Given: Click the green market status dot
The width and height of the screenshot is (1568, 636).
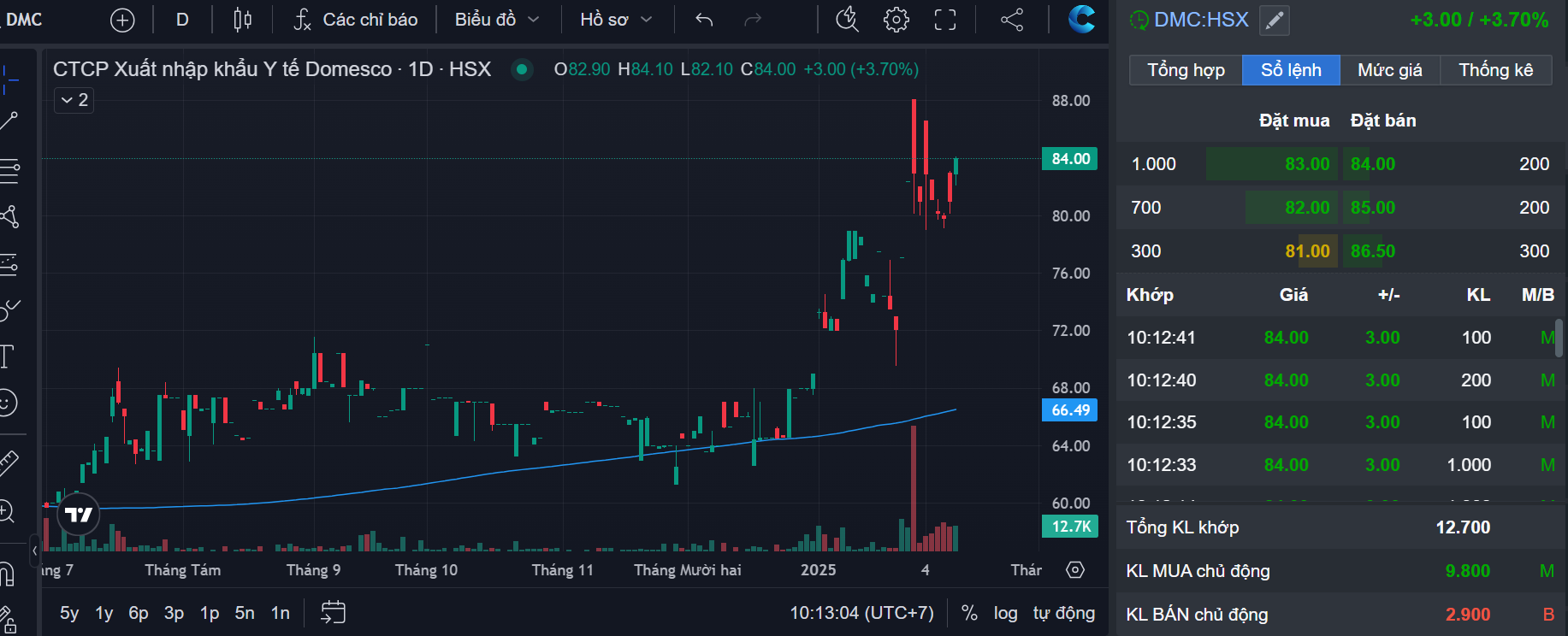Looking at the screenshot, I should tap(522, 69).
